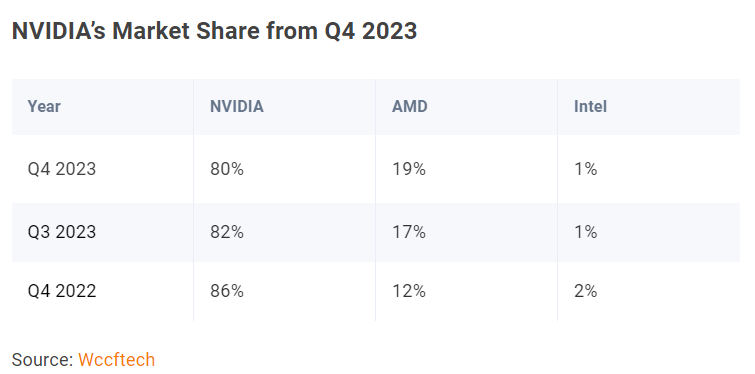Click the Q3 2023 row label
Viewport: 755px width, 374px height.
click(62, 232)
